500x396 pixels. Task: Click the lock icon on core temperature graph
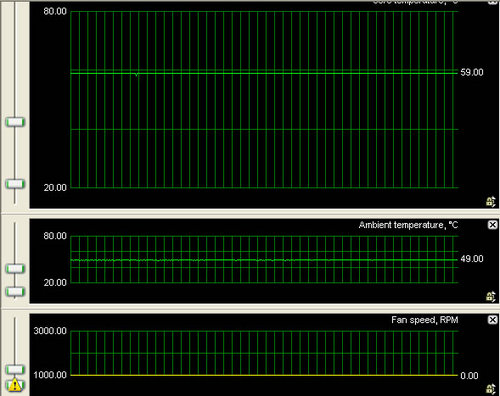coord(490,201)
